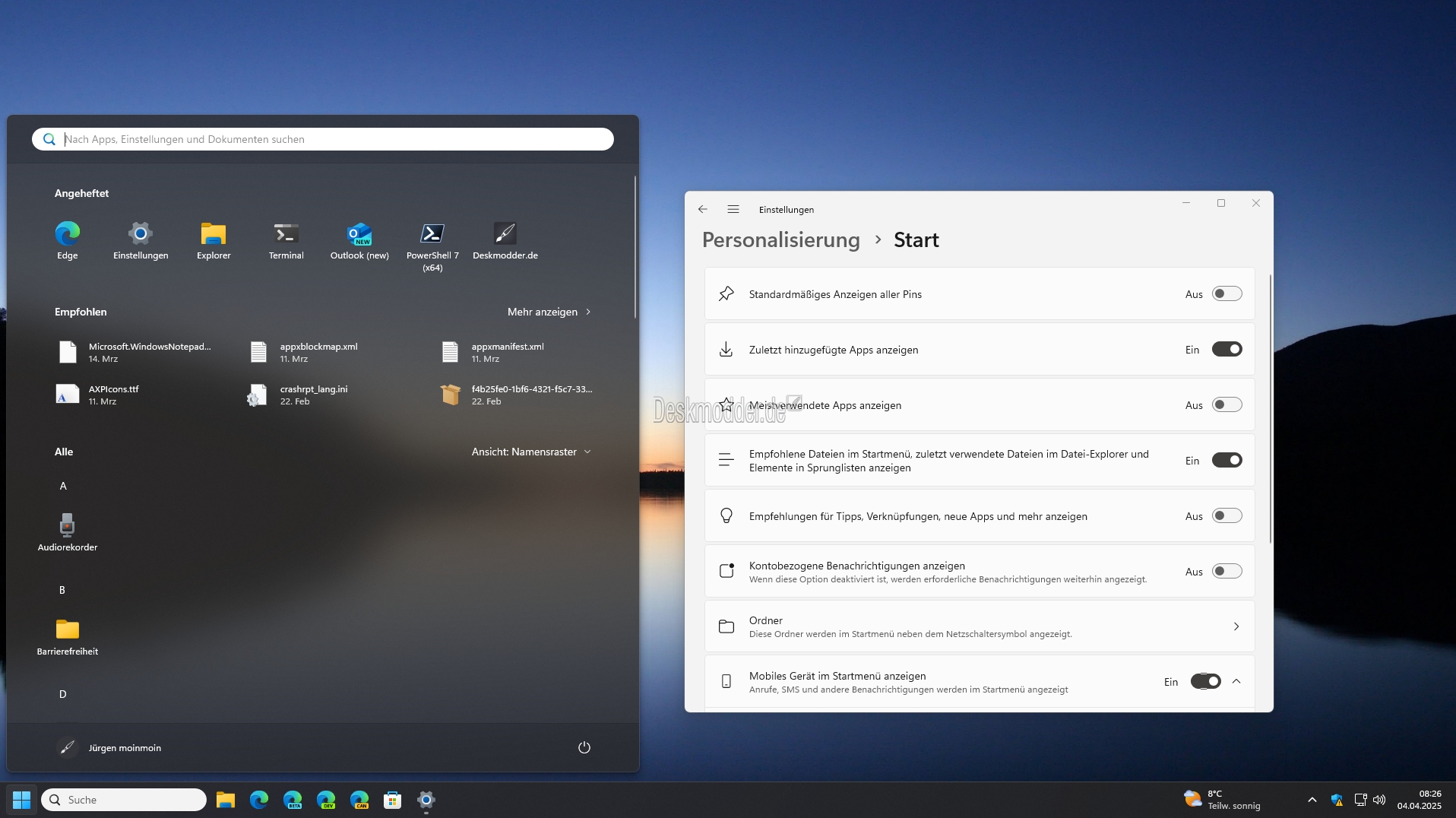This screenshot has height=818, width=1456.
Task: Click the letter B group header
Action: pyautogui.click(x=62, y=590)
